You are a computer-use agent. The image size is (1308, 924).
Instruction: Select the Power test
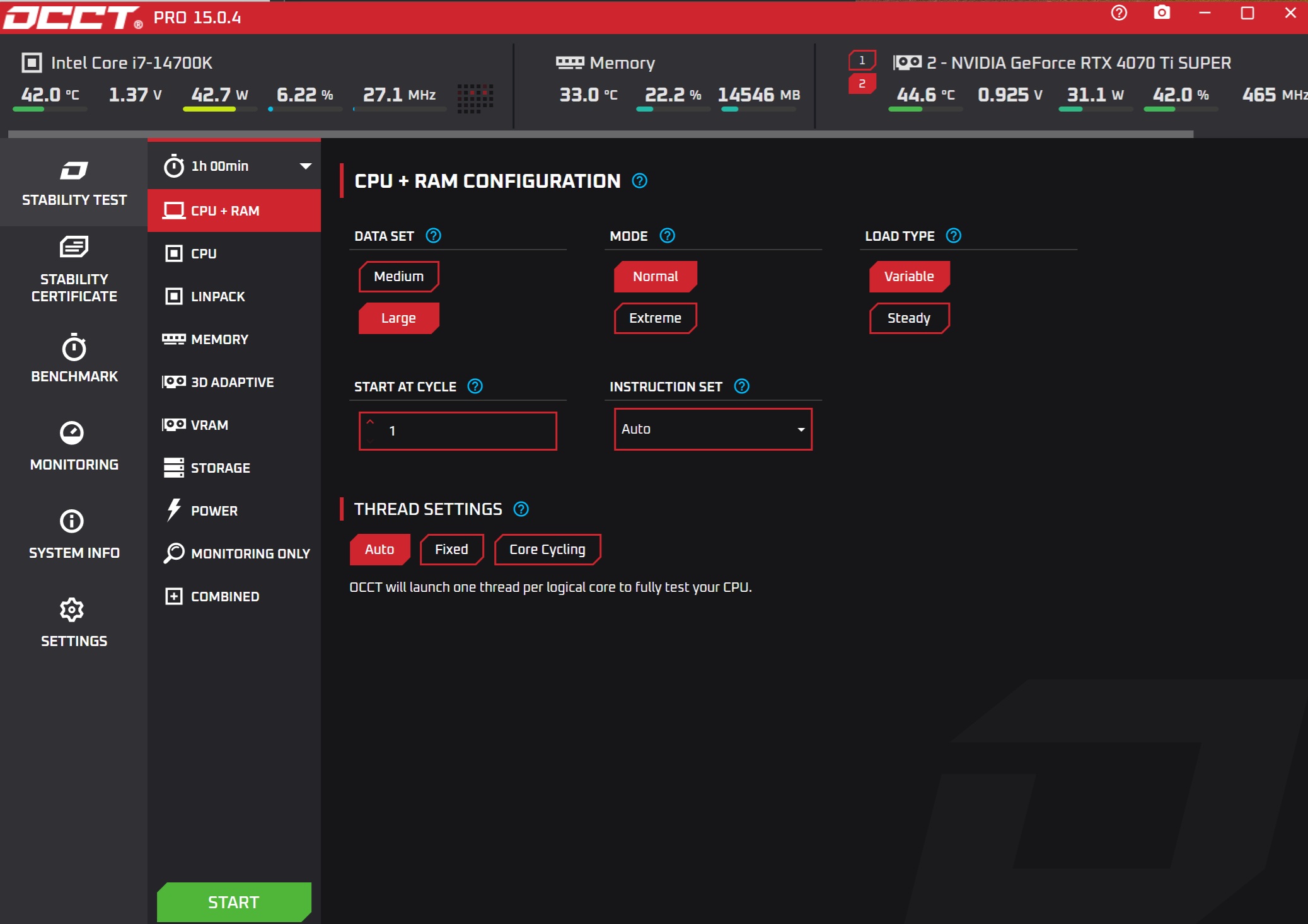[214, 511]
